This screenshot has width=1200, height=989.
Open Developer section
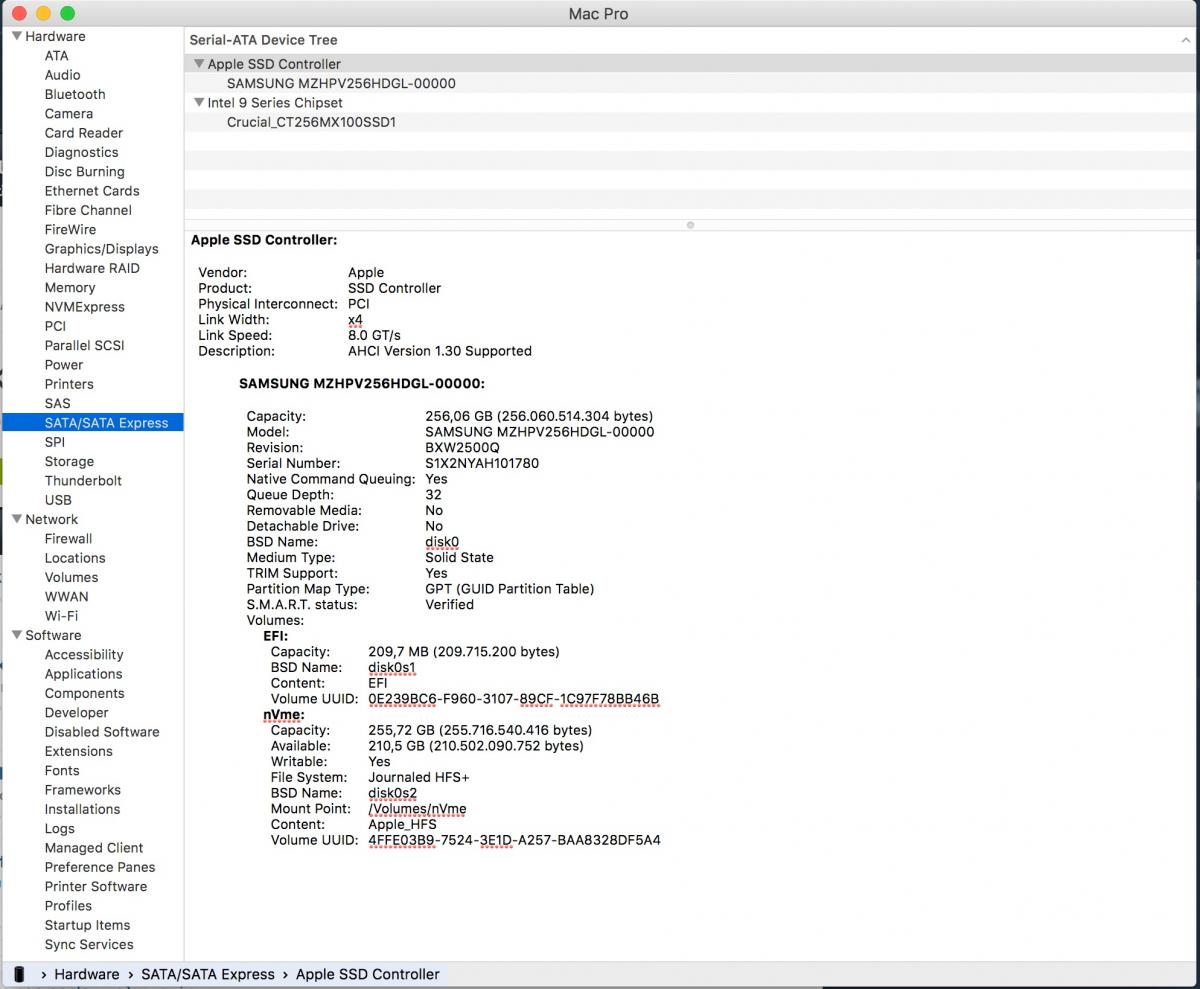tap(77, 713)
